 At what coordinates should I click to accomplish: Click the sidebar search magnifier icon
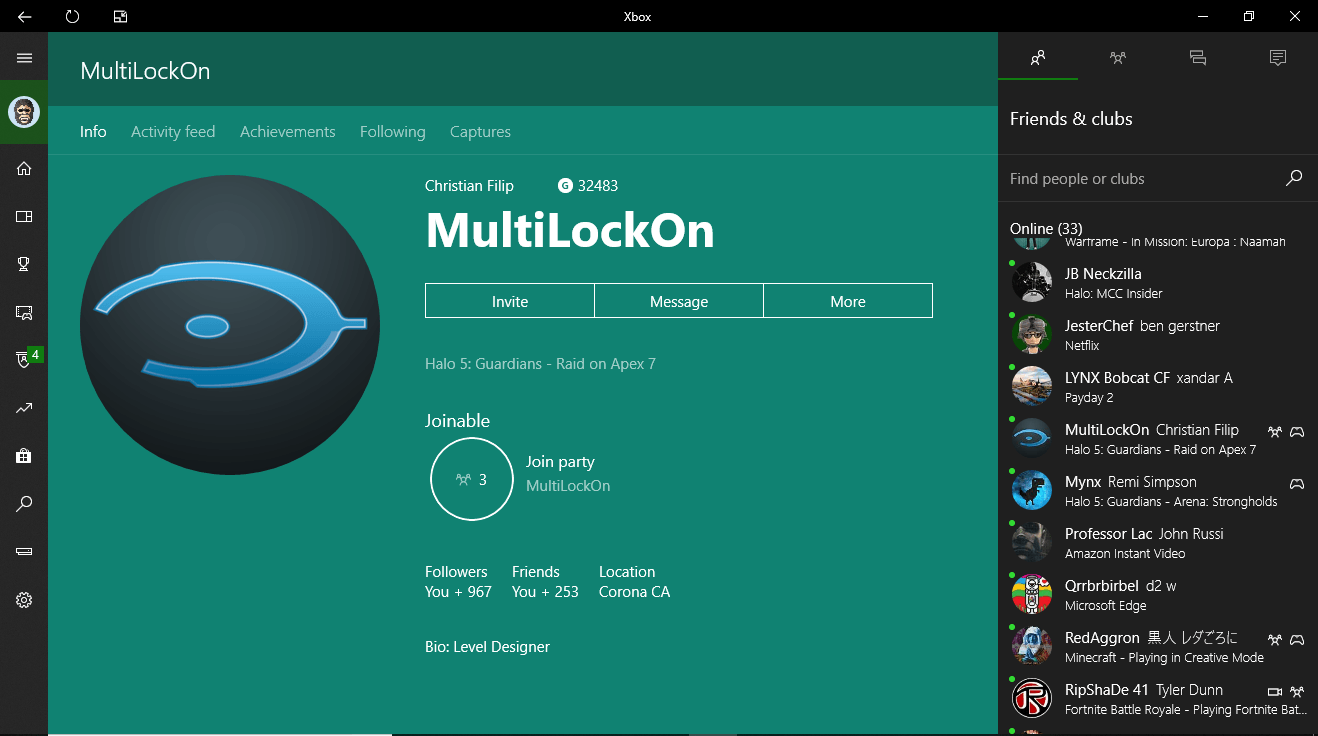pos(24,504)
